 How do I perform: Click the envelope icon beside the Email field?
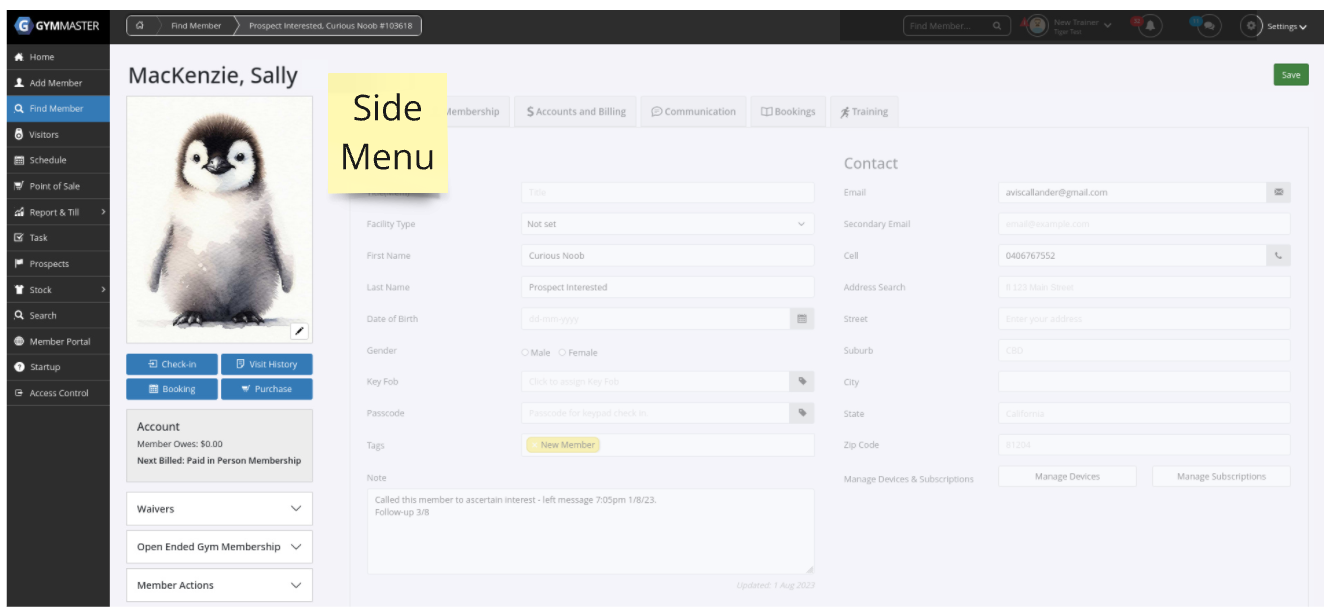pos(1278,192)
